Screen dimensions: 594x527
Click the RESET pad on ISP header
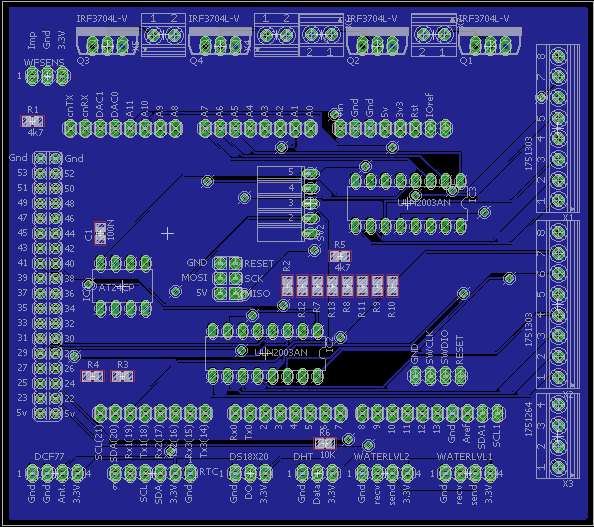tap(235, 263)
